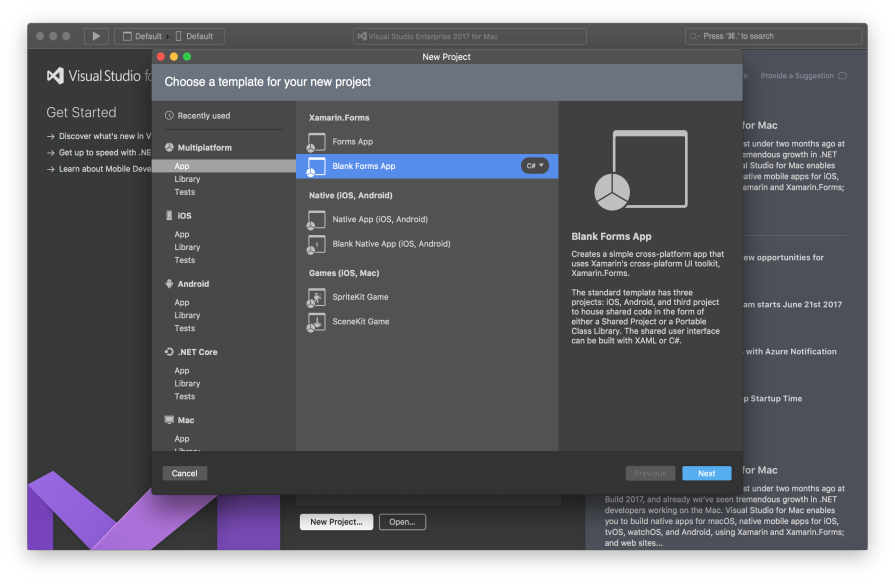
Task: Select .NET Core App category
Action: coord(182,370)
